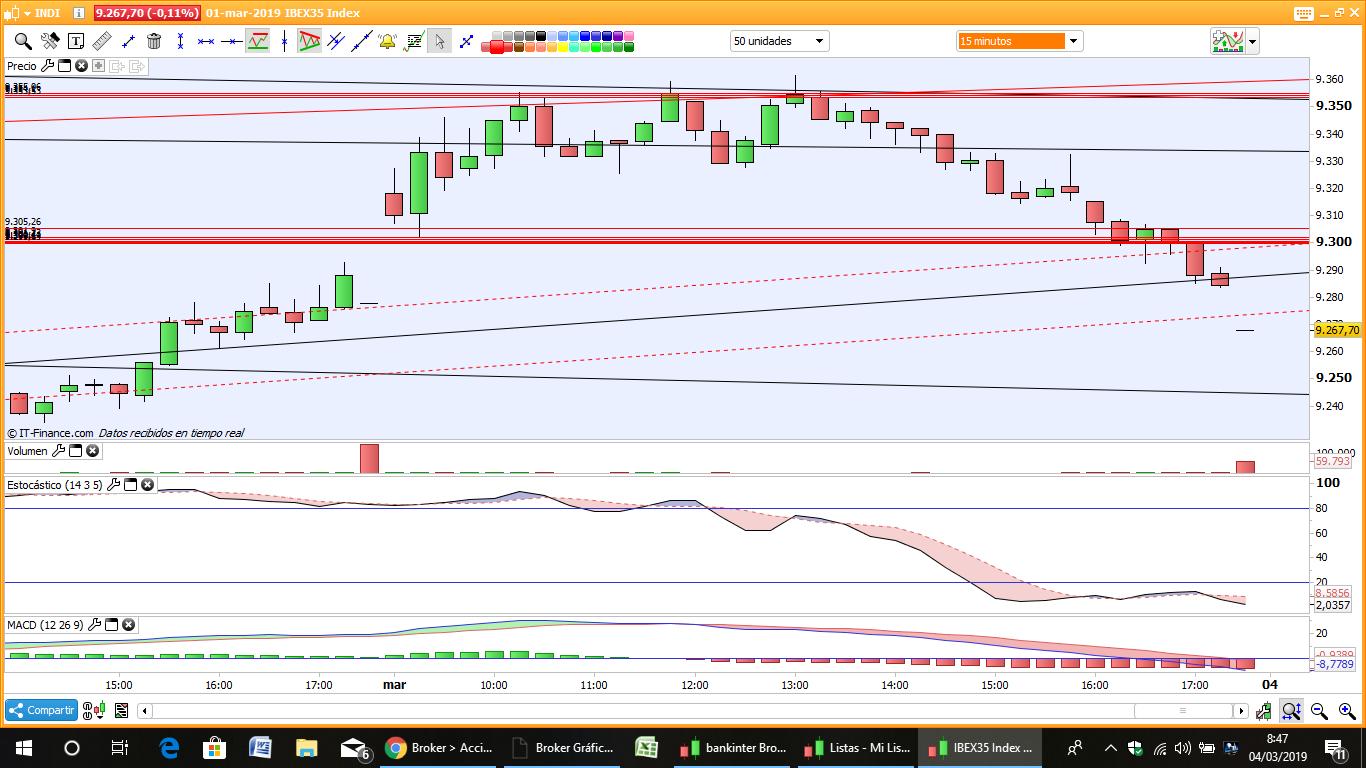Select the text annotation tool
This screenshot has height=768, width=1366.
coord(76,41)
